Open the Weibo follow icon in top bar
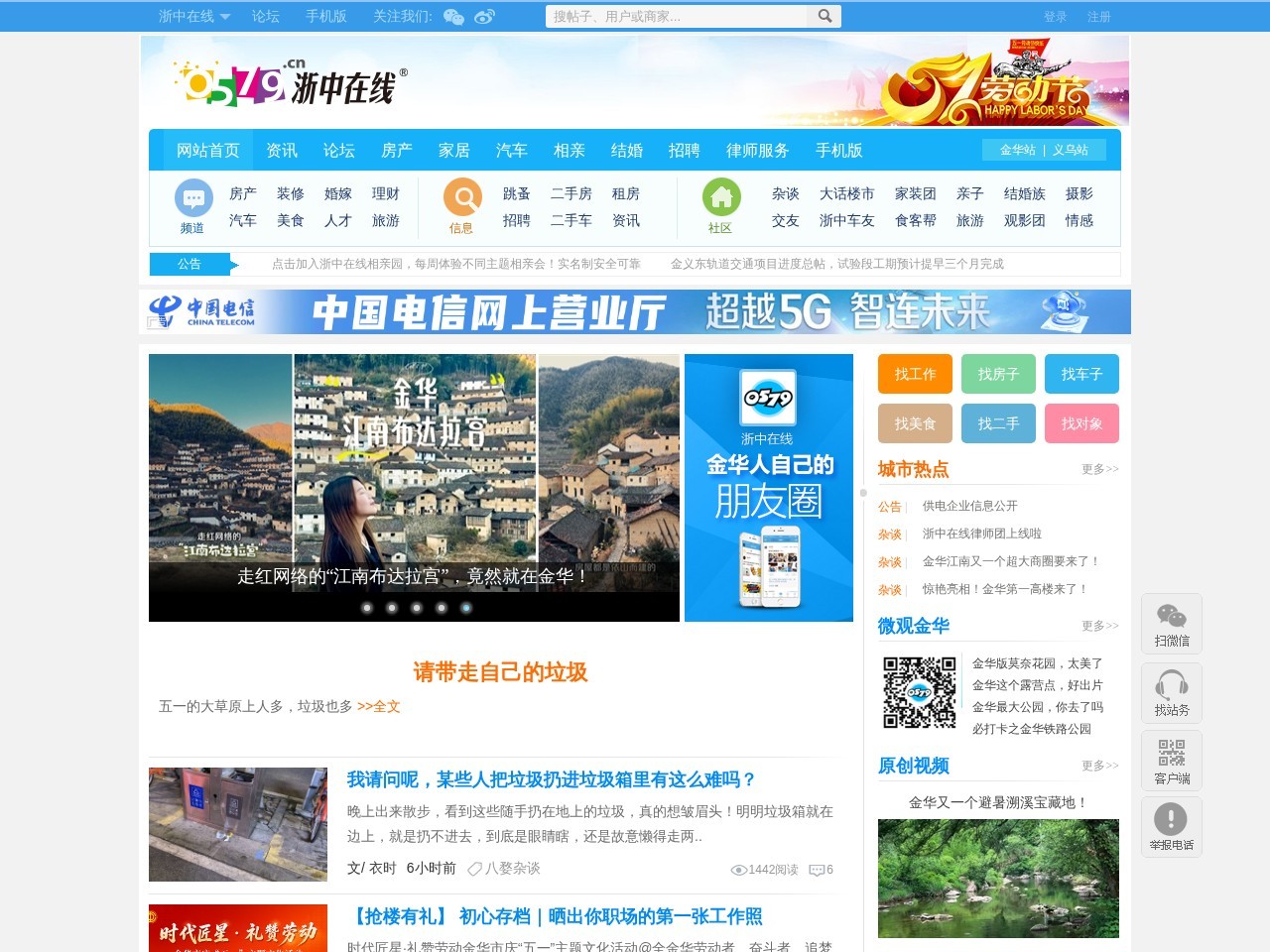This screenshot has width=1270, height=952. click(x=484, y=17)
